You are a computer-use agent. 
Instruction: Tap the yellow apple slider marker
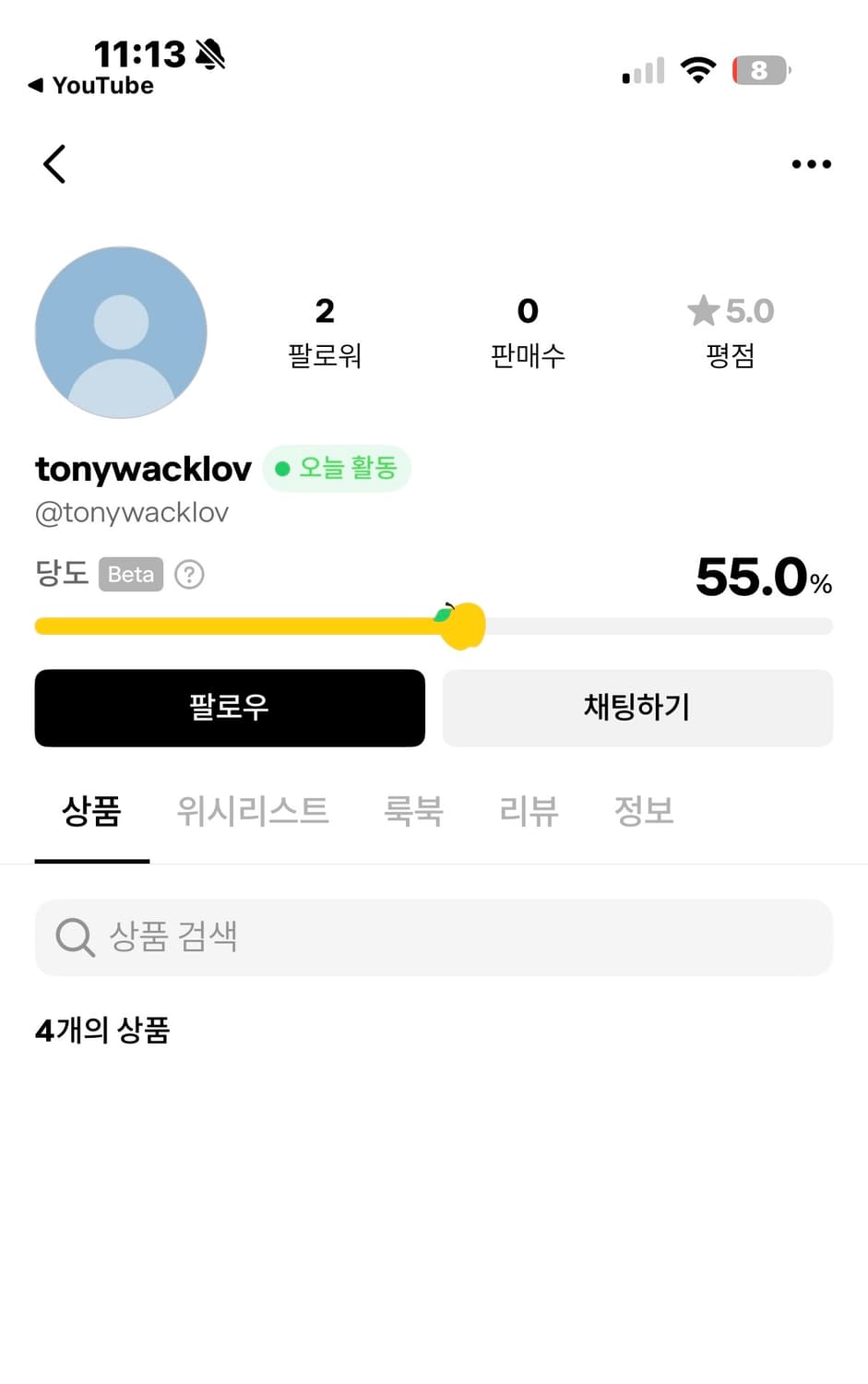(463, 626)
